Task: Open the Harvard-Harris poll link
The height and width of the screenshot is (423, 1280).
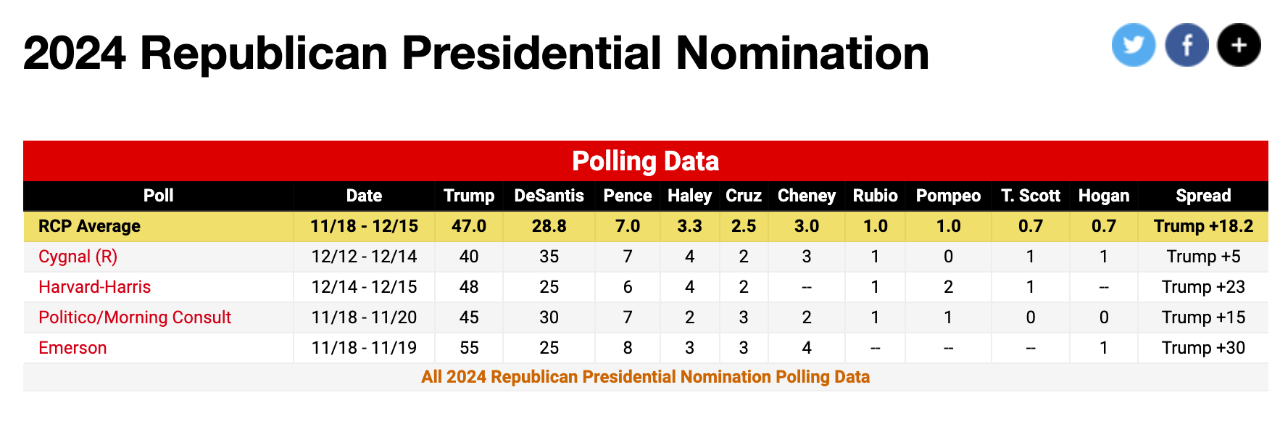Action: coord(95,287)
